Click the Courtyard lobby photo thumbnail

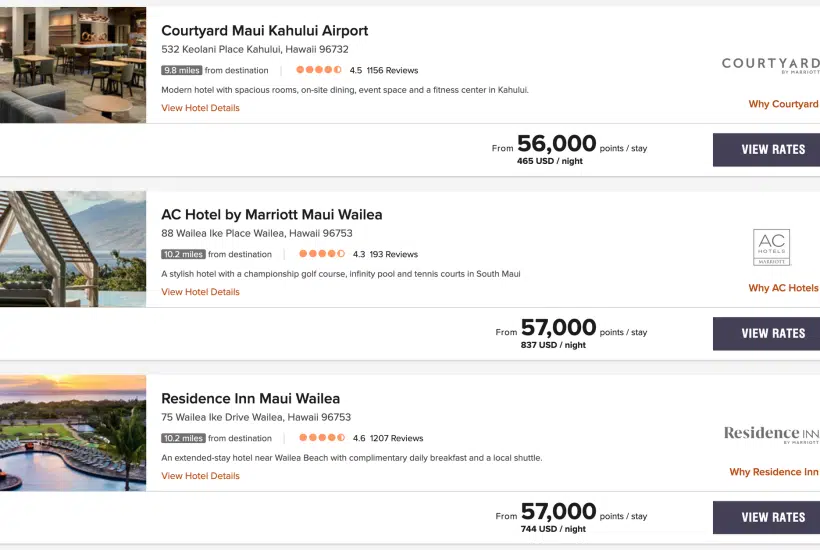[x=73, y=65]
